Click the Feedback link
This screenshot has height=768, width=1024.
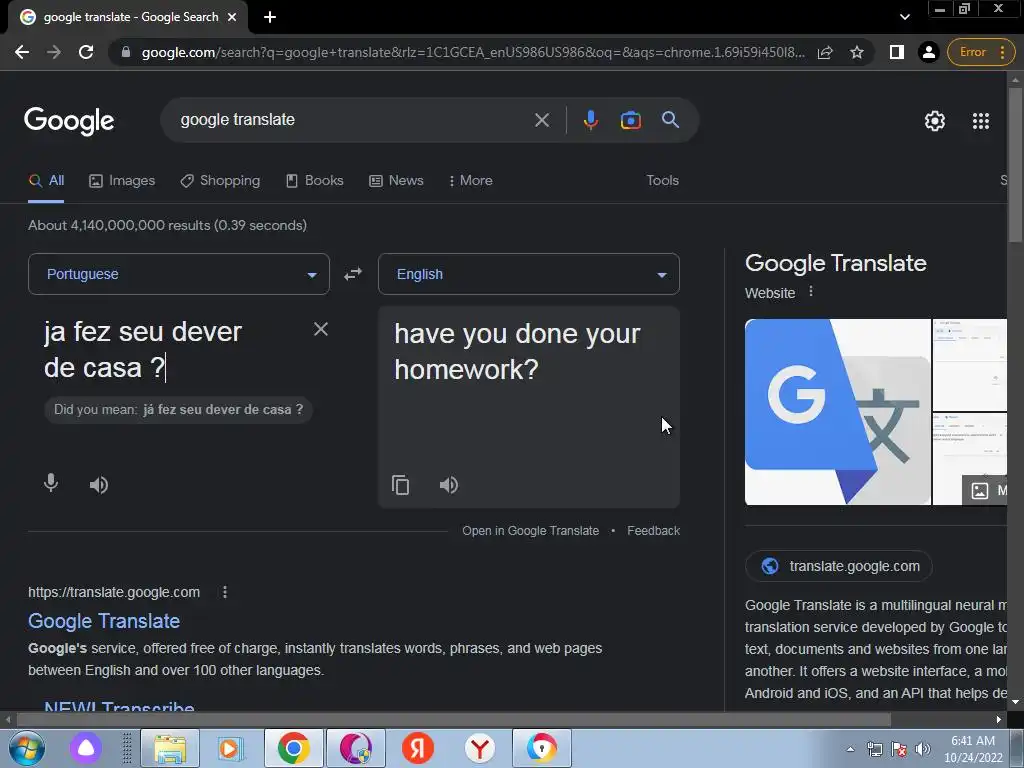[653, 531]
